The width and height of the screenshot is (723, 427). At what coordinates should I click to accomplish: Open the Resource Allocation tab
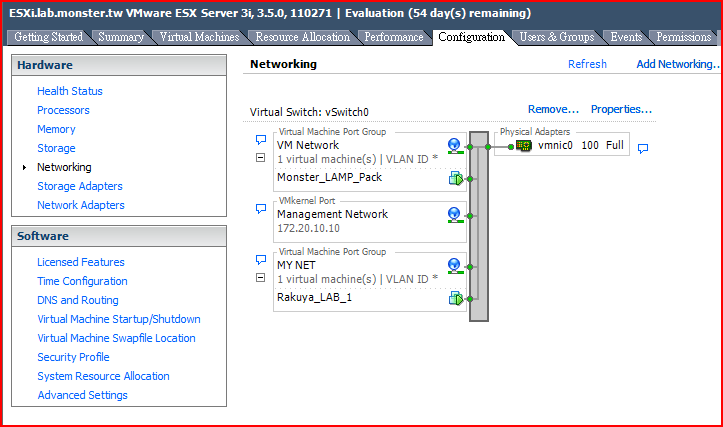pyautogui.click(x=302, y=37)
